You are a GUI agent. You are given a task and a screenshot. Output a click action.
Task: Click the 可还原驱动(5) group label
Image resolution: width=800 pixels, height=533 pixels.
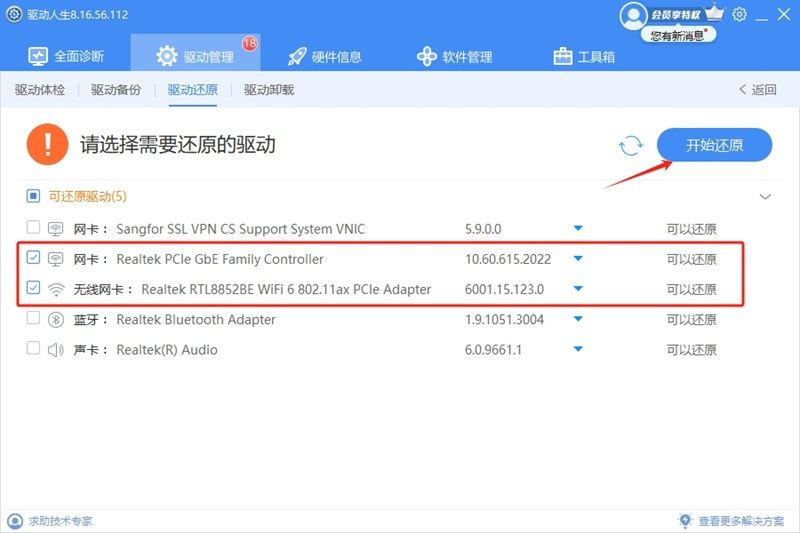pos(87,196)
